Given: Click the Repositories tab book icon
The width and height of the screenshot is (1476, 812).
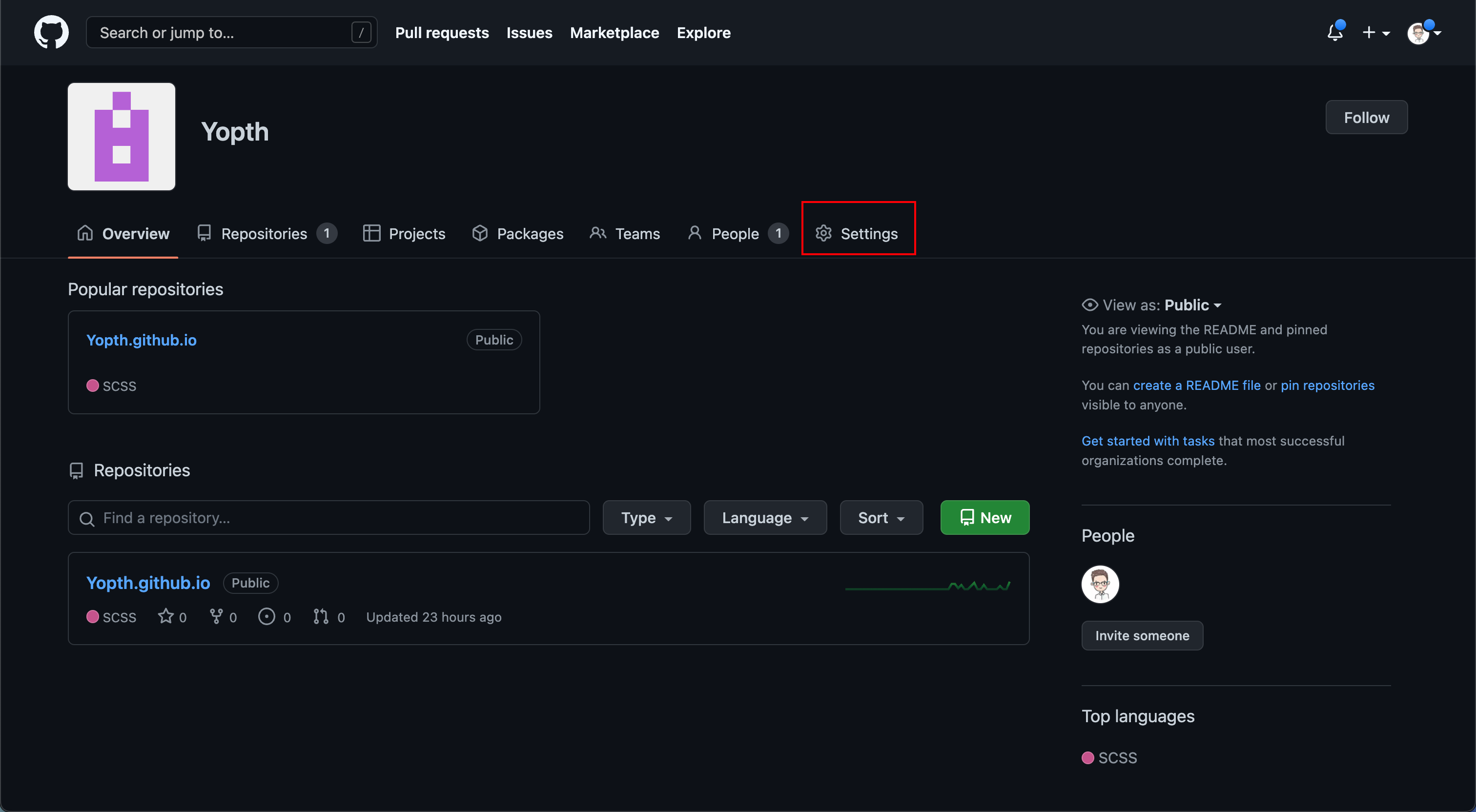Looking at the screenshot, I should [x=204, y=233].
